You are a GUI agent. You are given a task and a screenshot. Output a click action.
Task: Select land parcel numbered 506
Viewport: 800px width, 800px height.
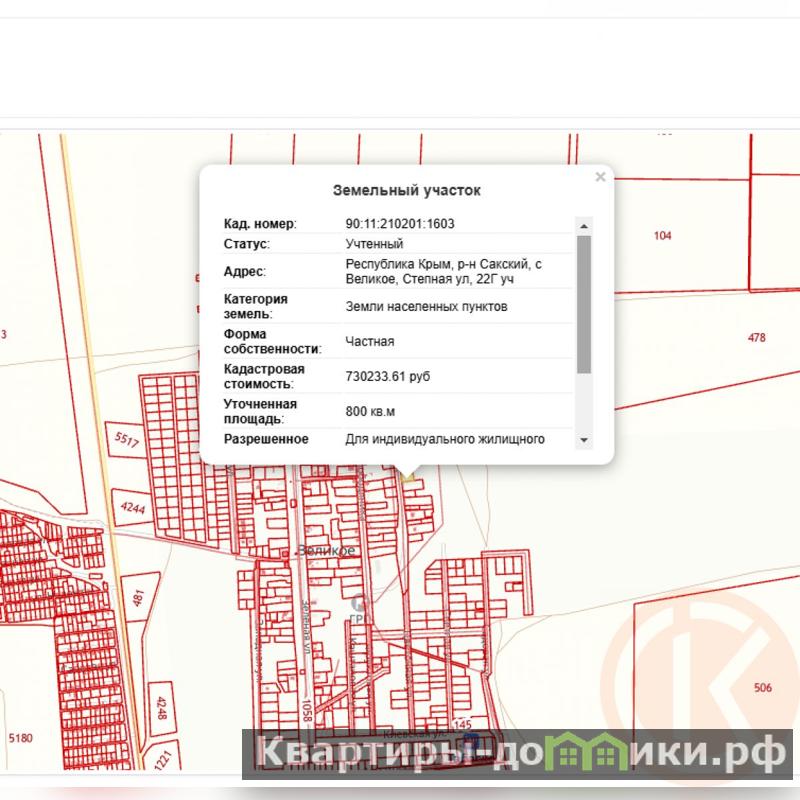[x=763, y=688]
